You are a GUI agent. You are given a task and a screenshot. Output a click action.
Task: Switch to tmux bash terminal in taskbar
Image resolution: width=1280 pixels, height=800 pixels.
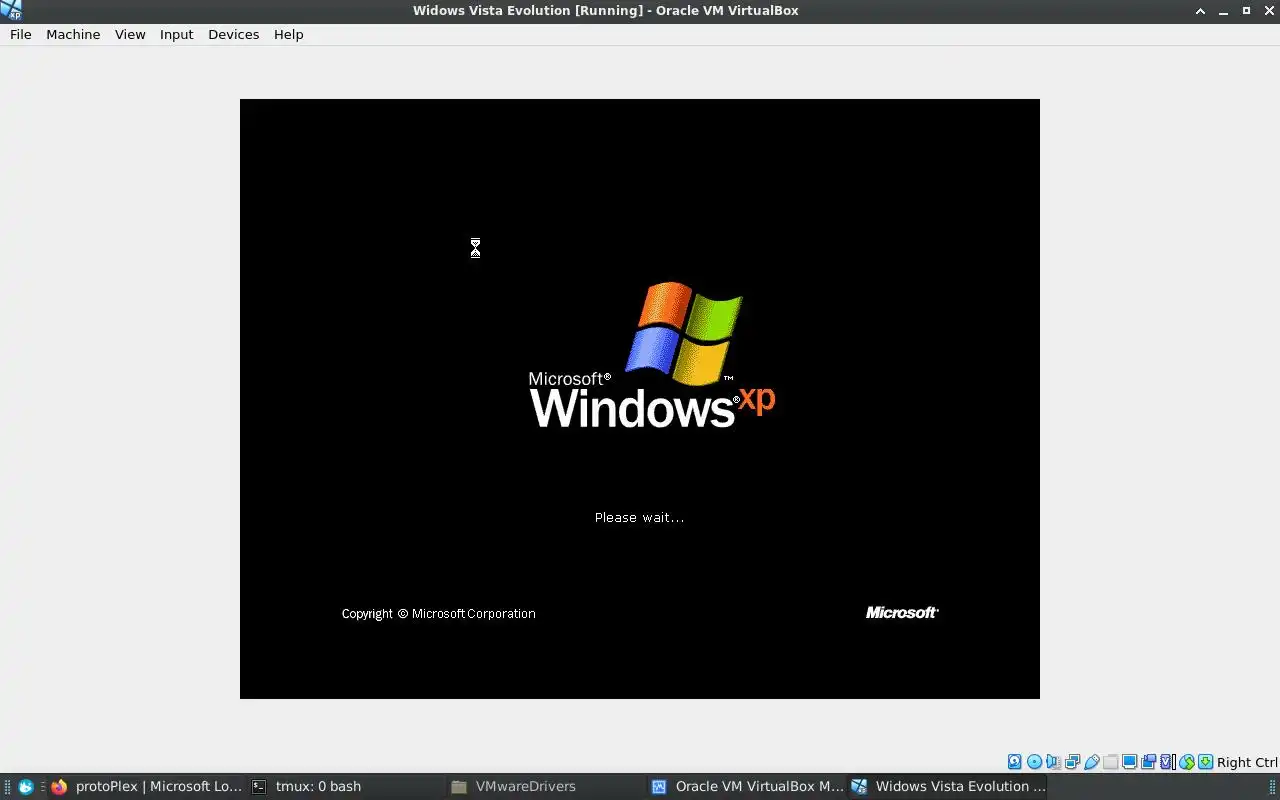345,786
